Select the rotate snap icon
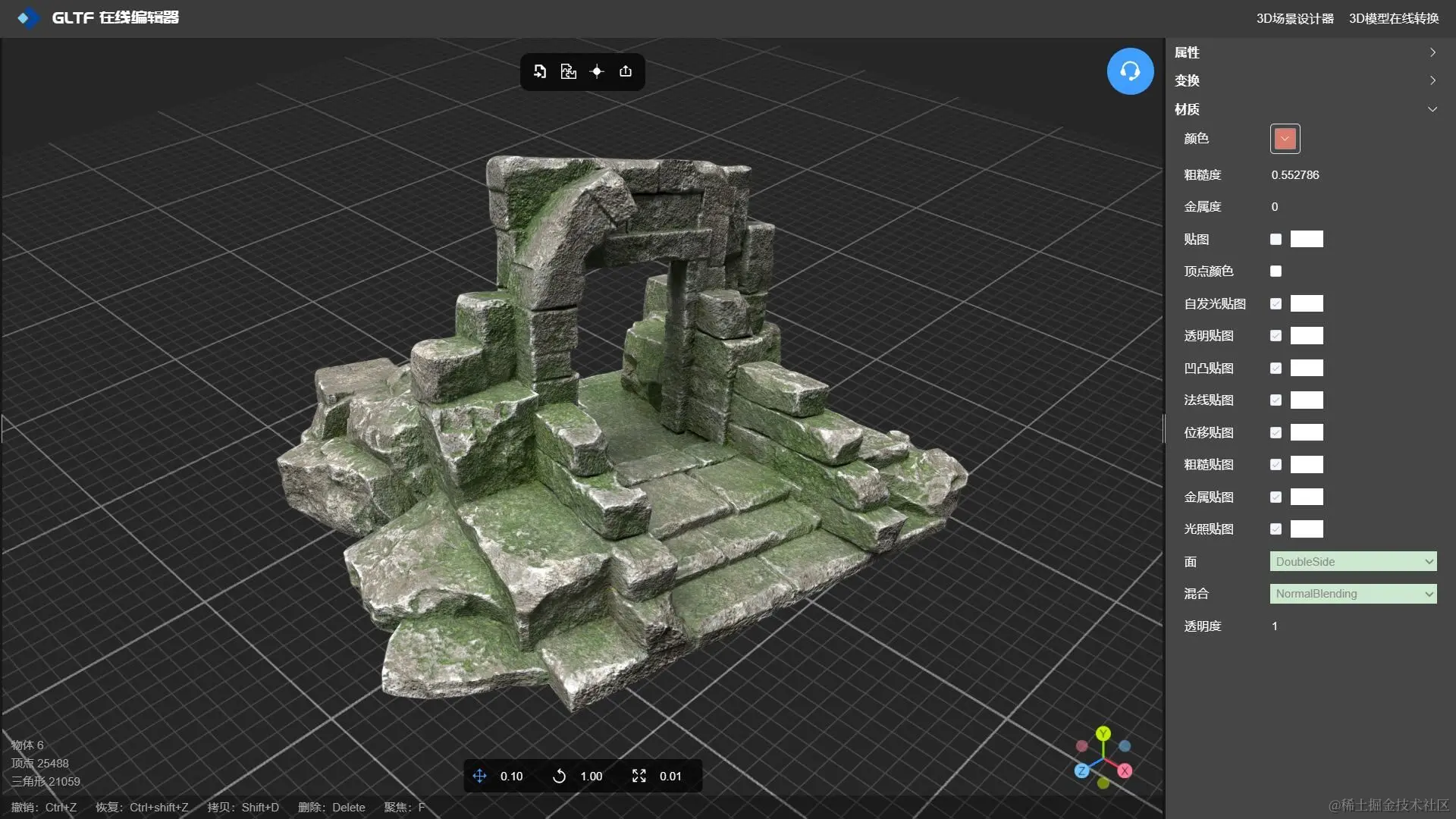Screen dimensions: 1456x819 [560, 776]
